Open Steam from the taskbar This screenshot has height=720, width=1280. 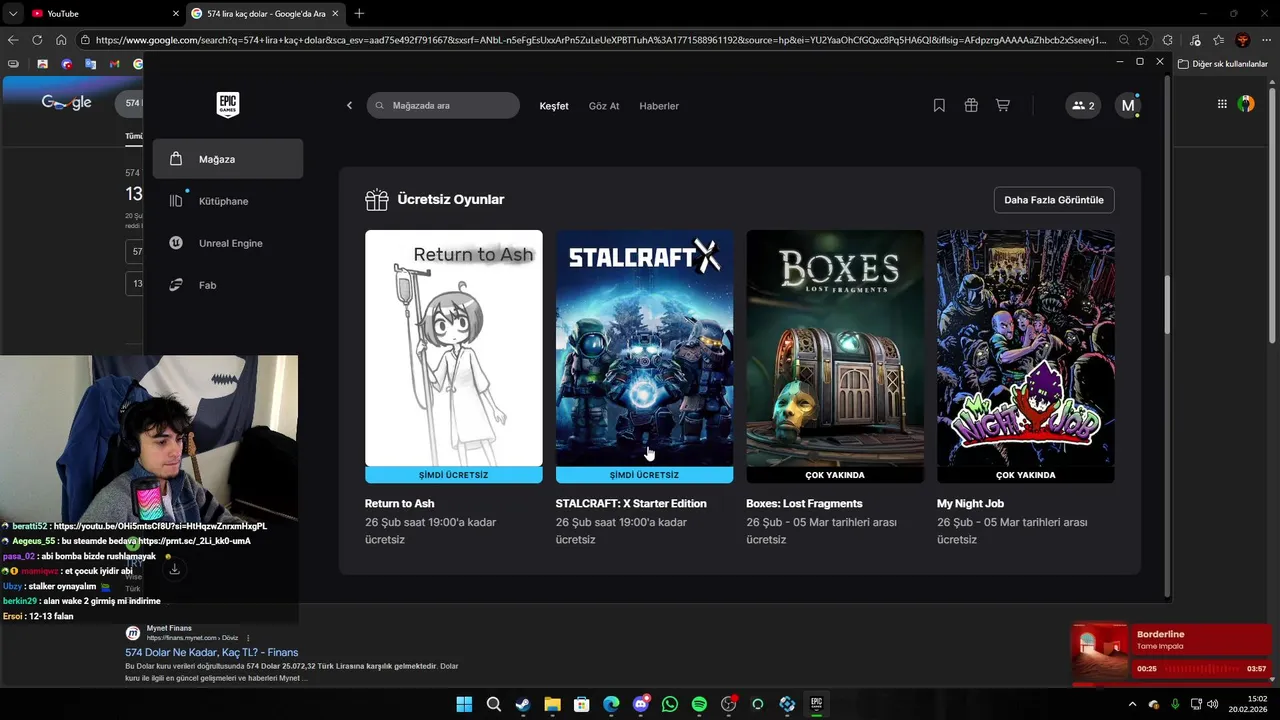pos(522,704)
